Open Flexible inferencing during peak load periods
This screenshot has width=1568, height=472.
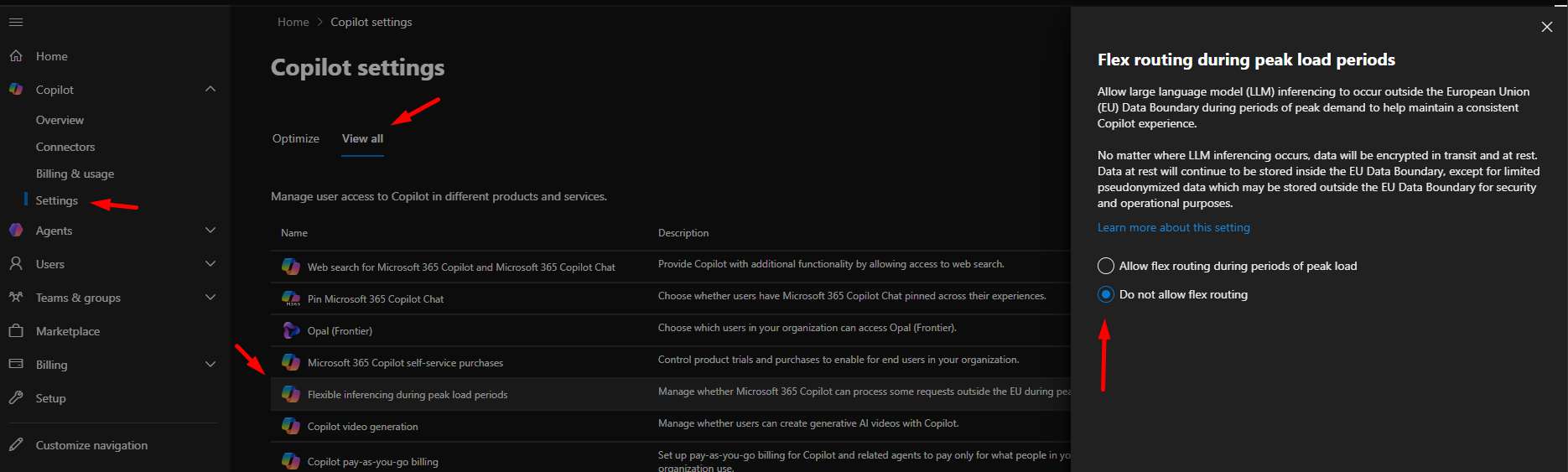pyautogui.click(x=408, y=395)
